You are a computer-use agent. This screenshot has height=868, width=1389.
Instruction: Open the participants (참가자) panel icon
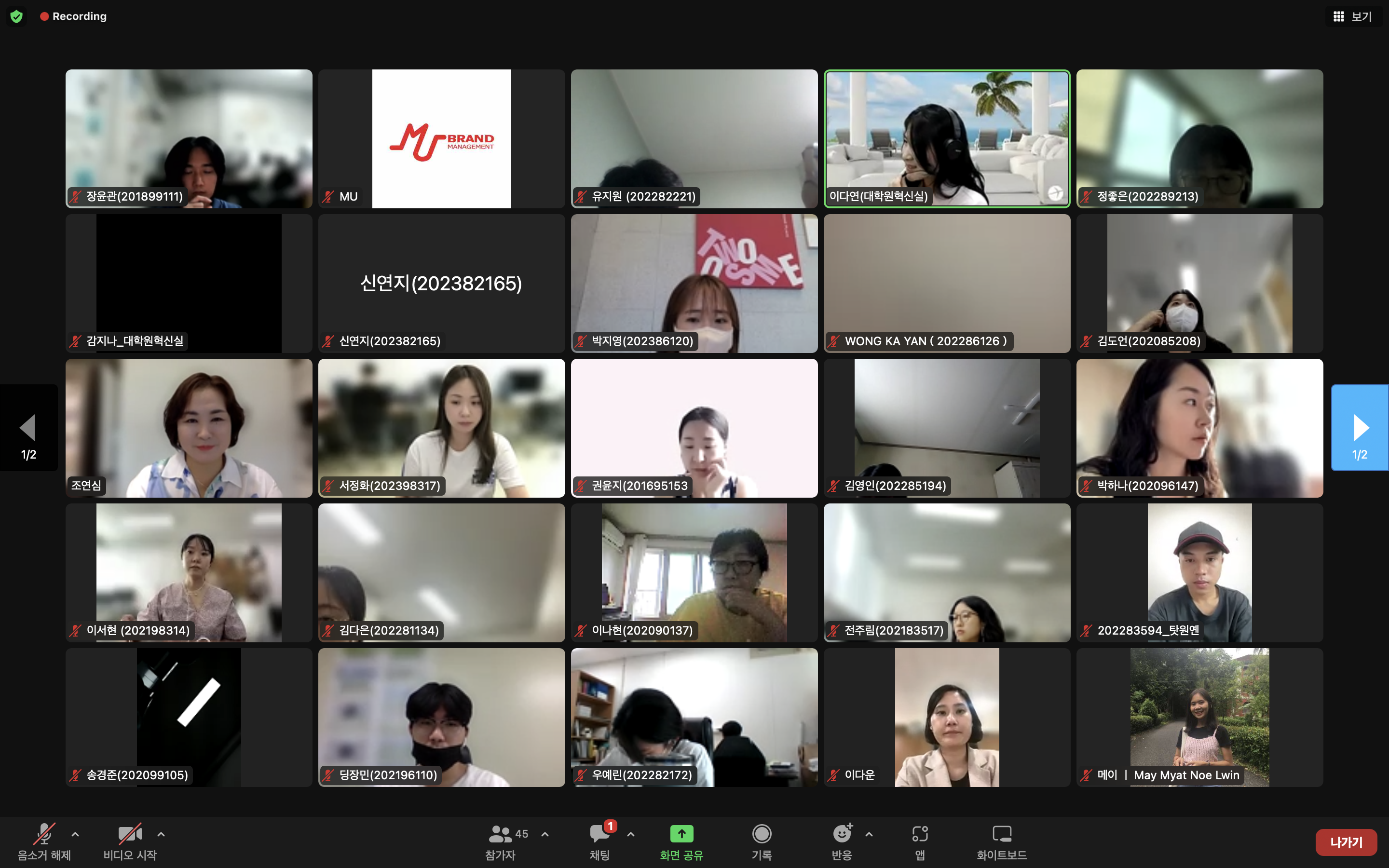tap(500, 834)
